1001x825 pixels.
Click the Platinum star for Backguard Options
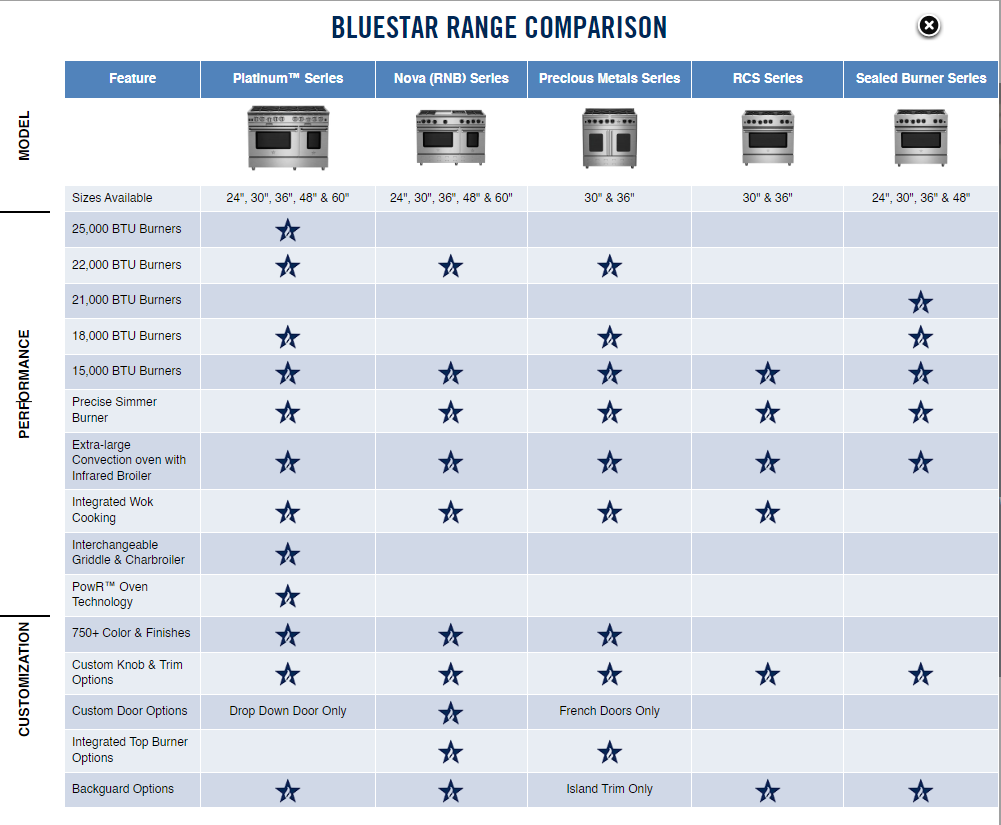(288, 791)
